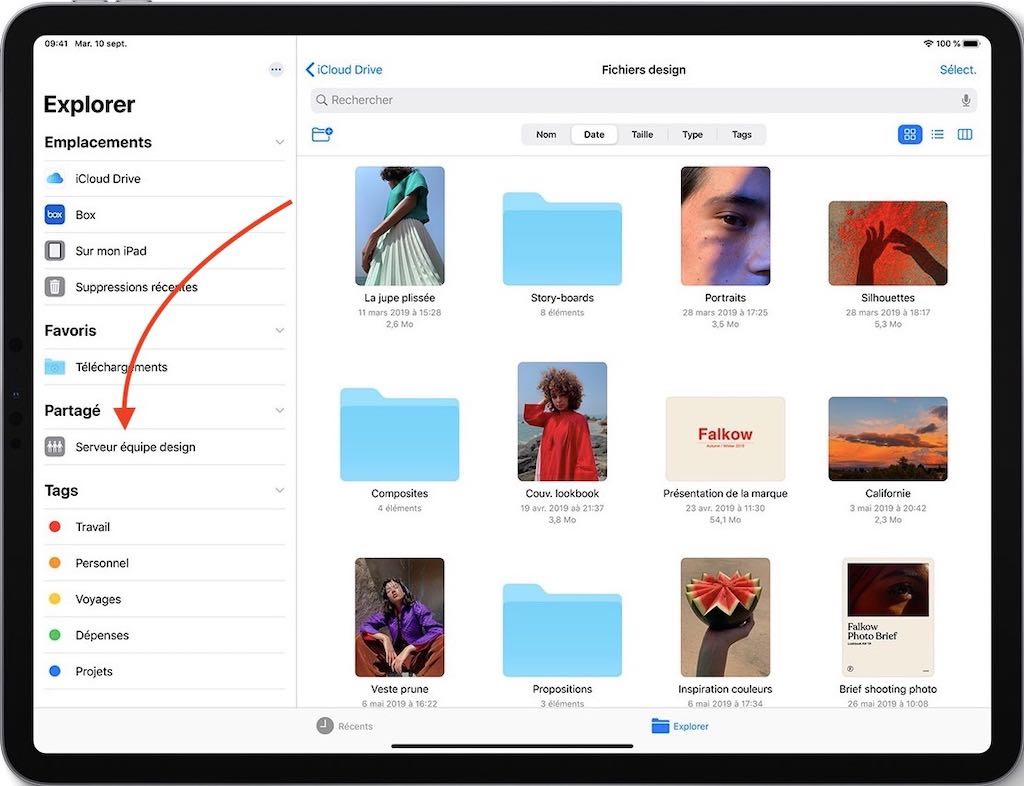Tap the Sélect. button

pyautogui.click(x=957, y=69)
